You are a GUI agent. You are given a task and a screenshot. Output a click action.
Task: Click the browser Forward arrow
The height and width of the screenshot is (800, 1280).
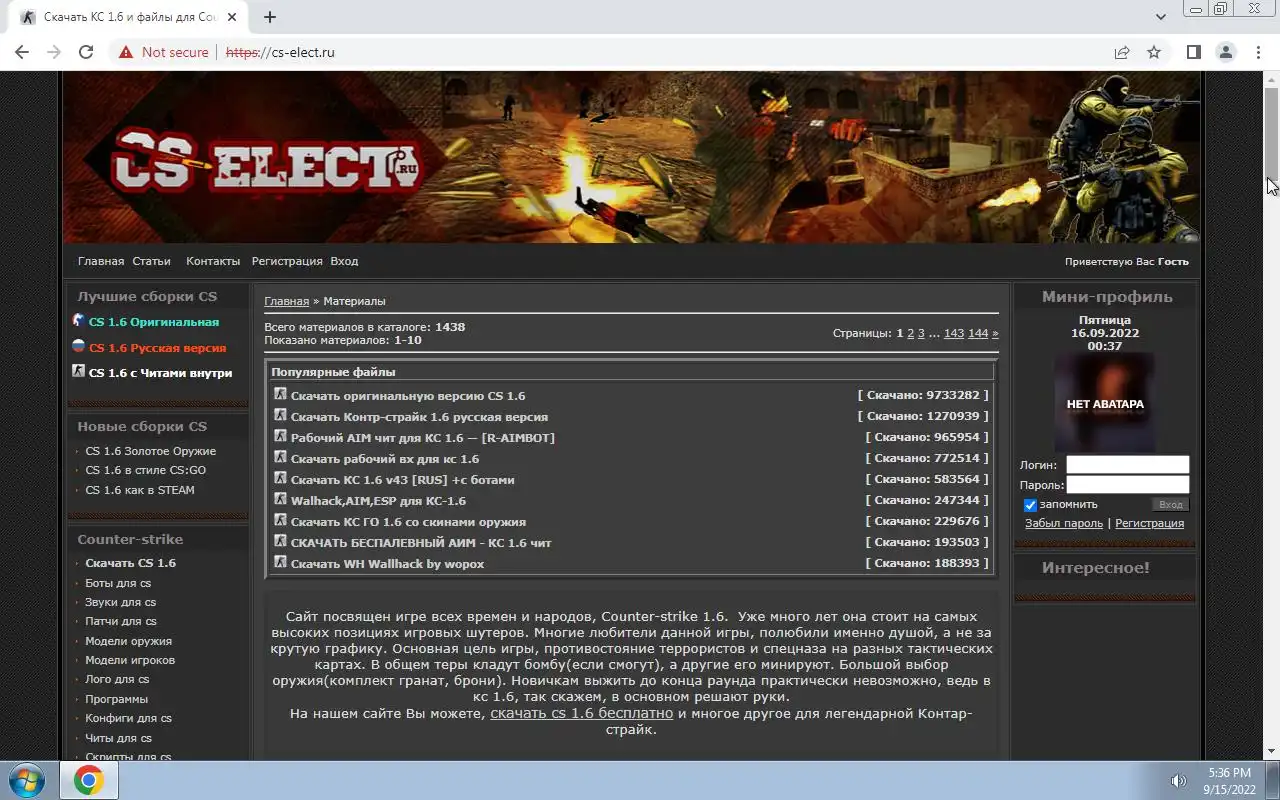[54, 52]
